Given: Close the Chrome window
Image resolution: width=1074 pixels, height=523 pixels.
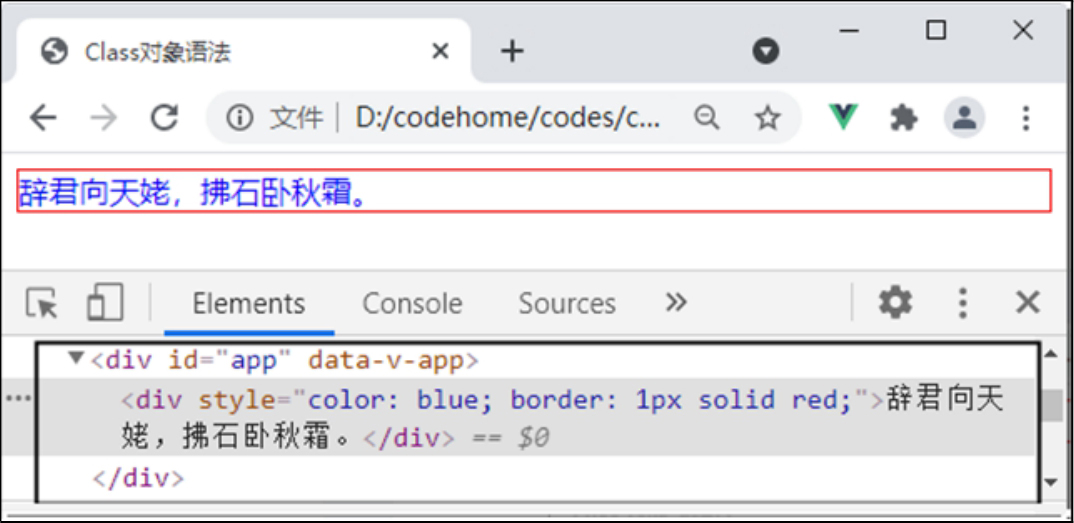Looking at the screenshot, I should 1023,30.
